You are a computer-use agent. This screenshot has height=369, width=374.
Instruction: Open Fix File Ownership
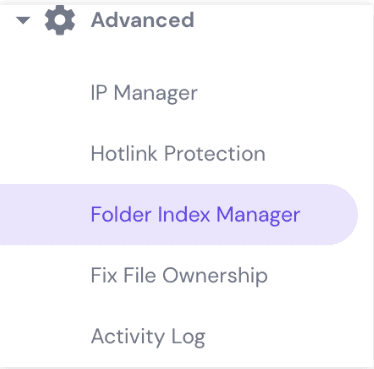(179, 275)
